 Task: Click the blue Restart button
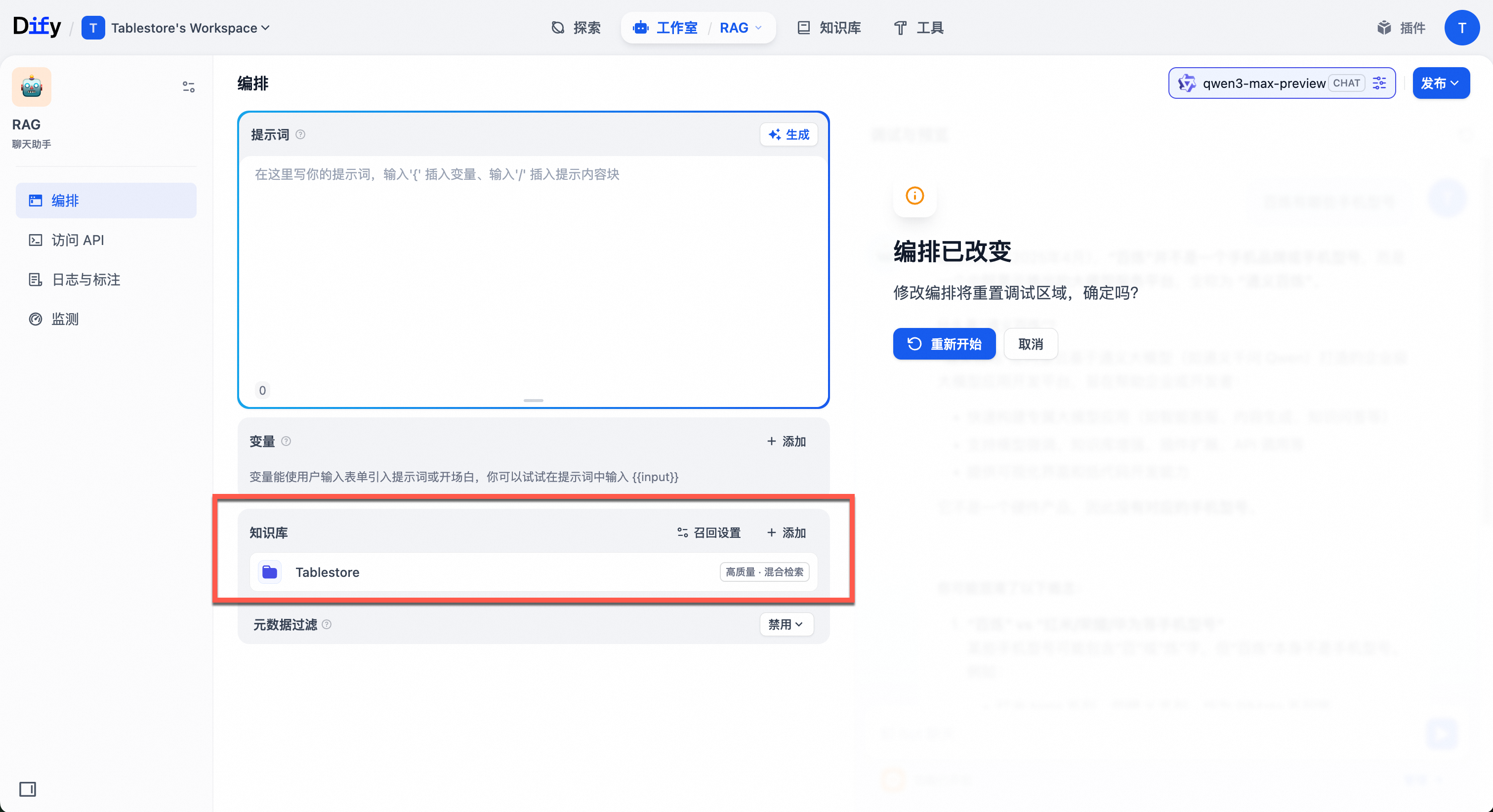944,344
